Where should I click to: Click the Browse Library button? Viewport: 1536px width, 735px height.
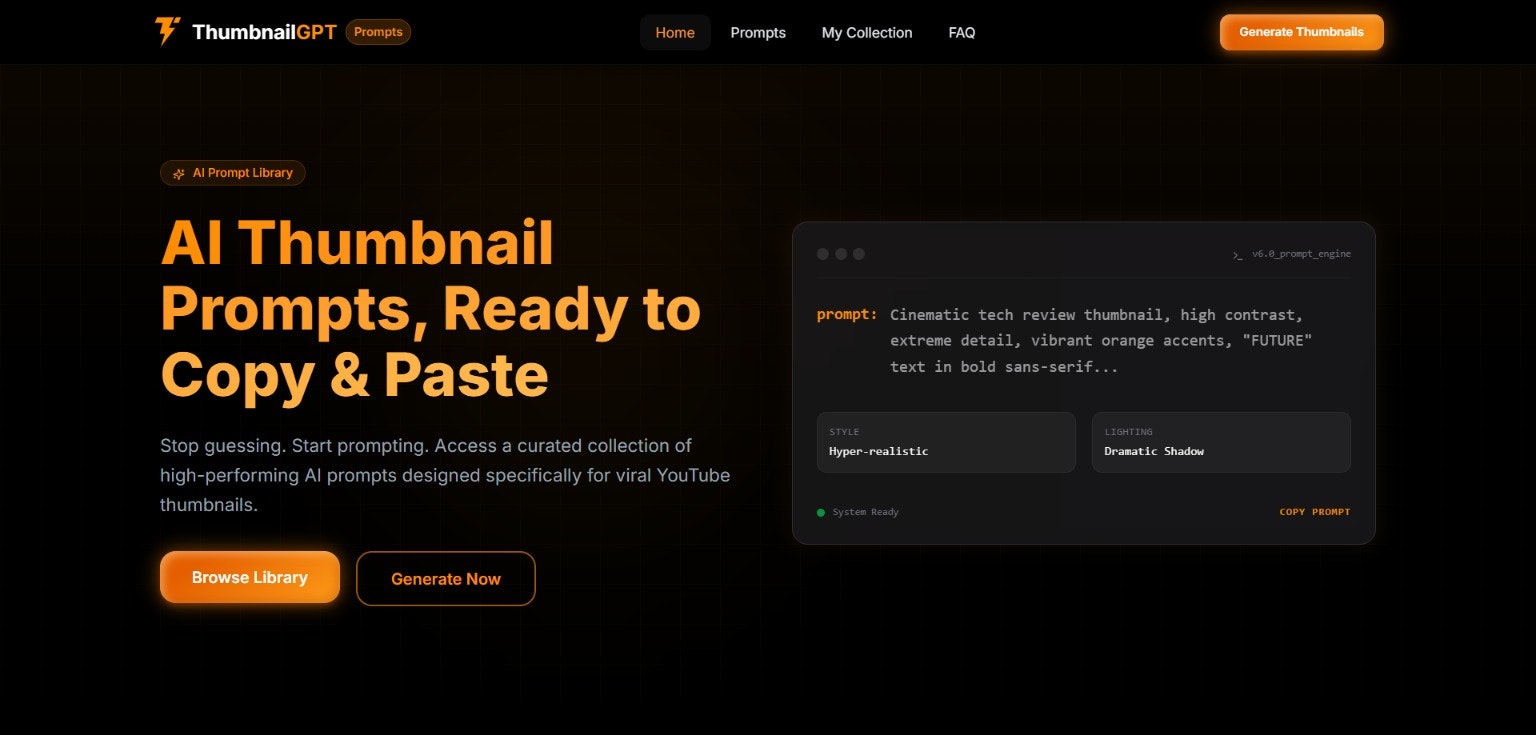click(249, 577)
